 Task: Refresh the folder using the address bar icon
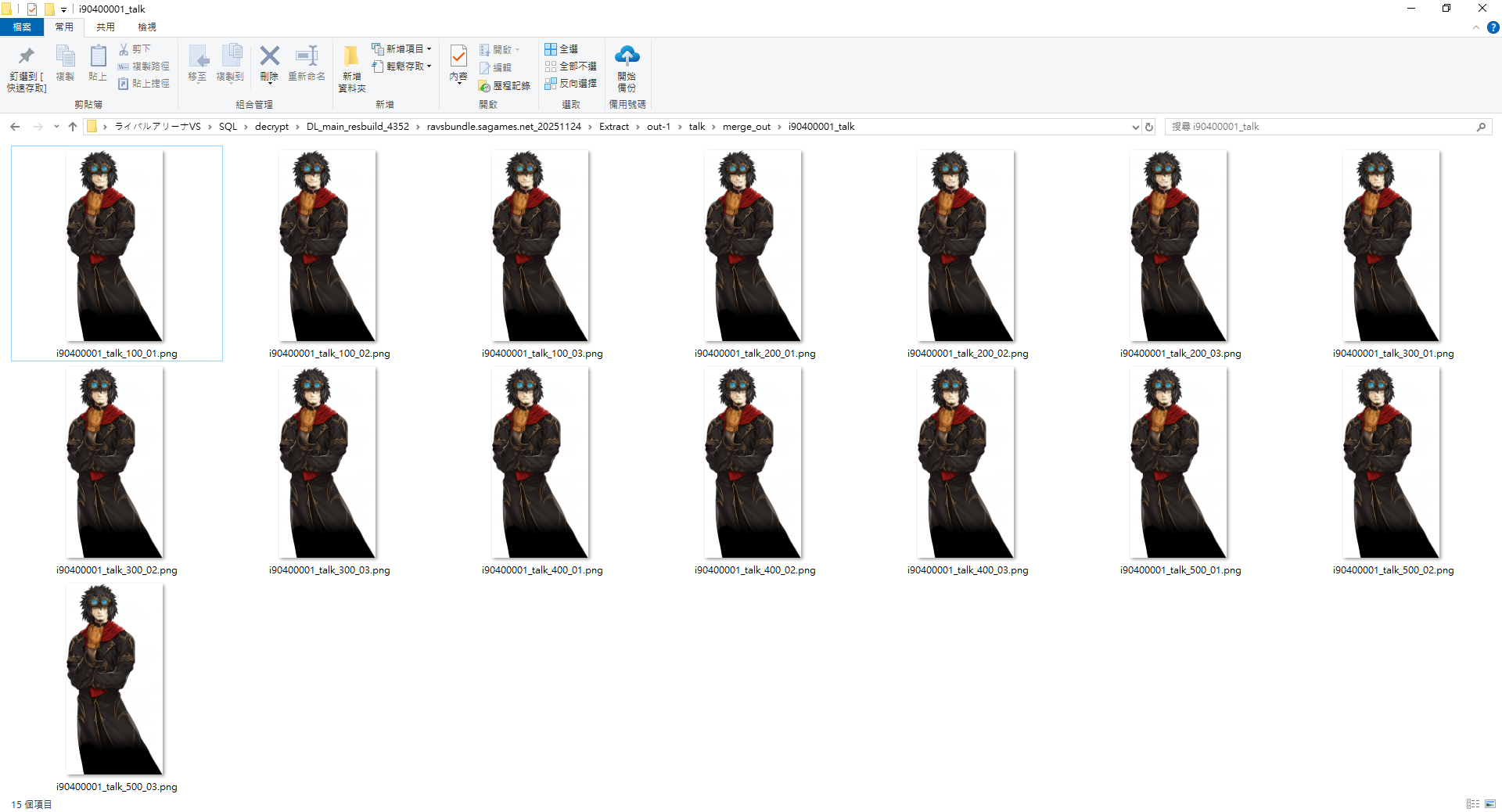1149,127
